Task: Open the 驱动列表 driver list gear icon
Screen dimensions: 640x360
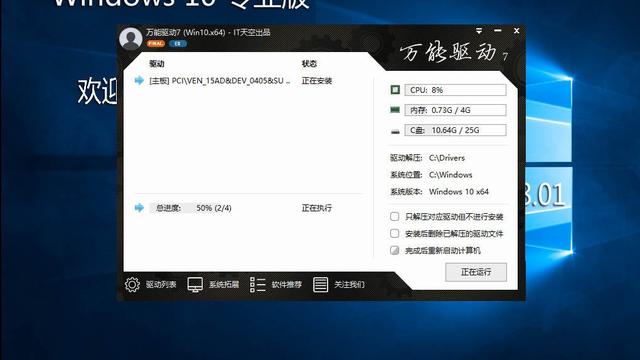Action: pos(132,284)
